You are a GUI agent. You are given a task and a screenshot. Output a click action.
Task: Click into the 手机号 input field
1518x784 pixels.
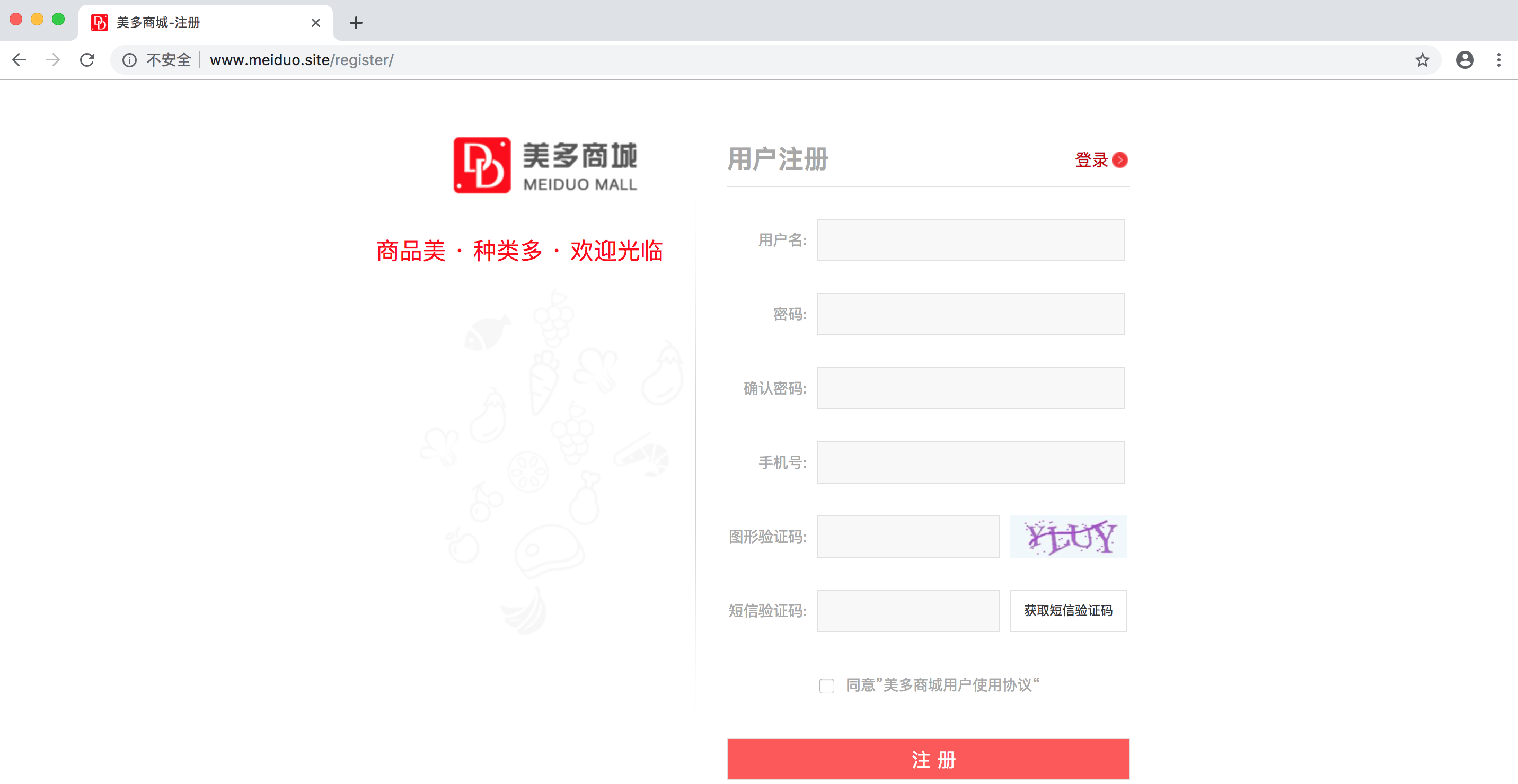click(970, 462)
